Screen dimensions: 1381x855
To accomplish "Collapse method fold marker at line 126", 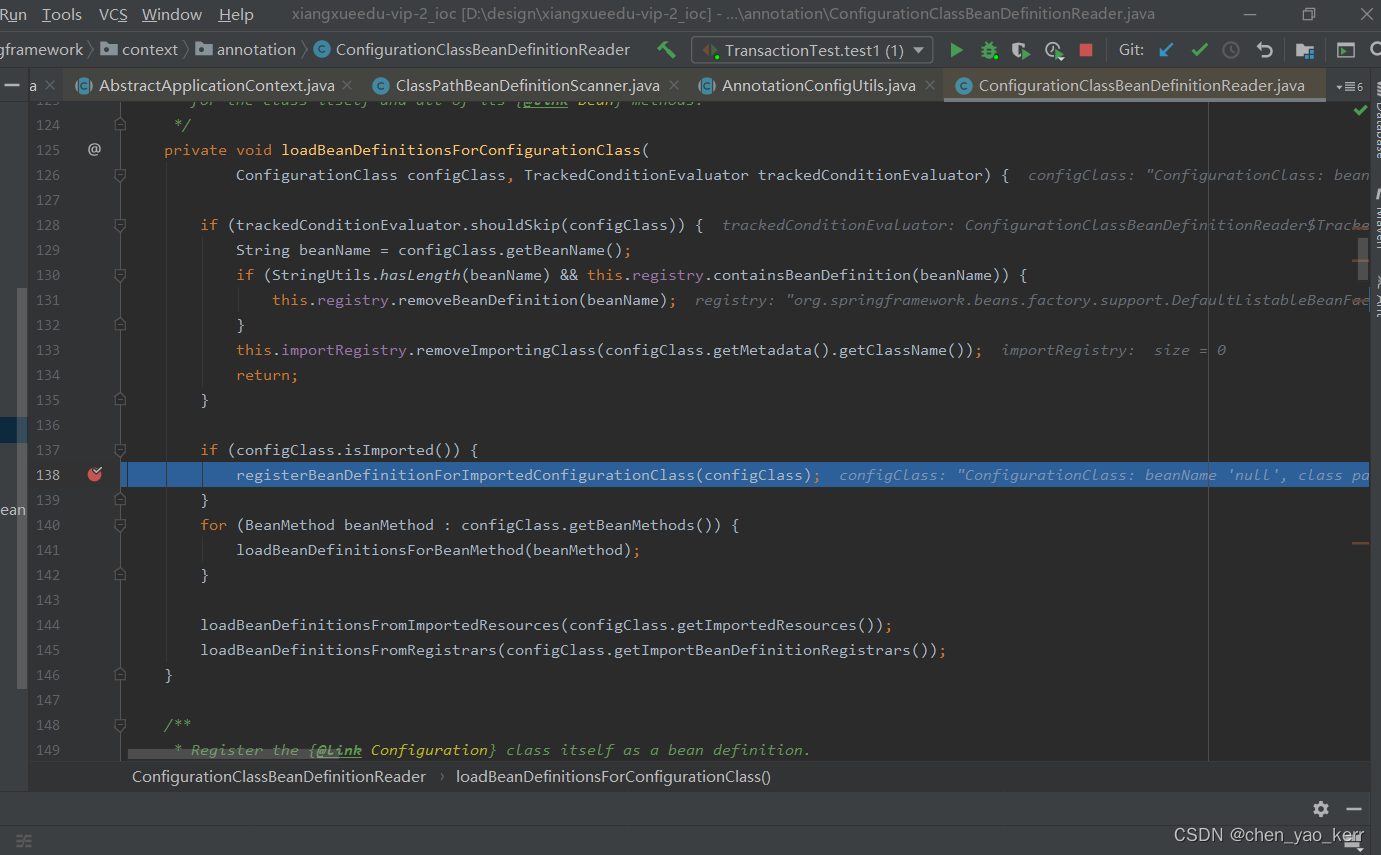I will (120, 174).
